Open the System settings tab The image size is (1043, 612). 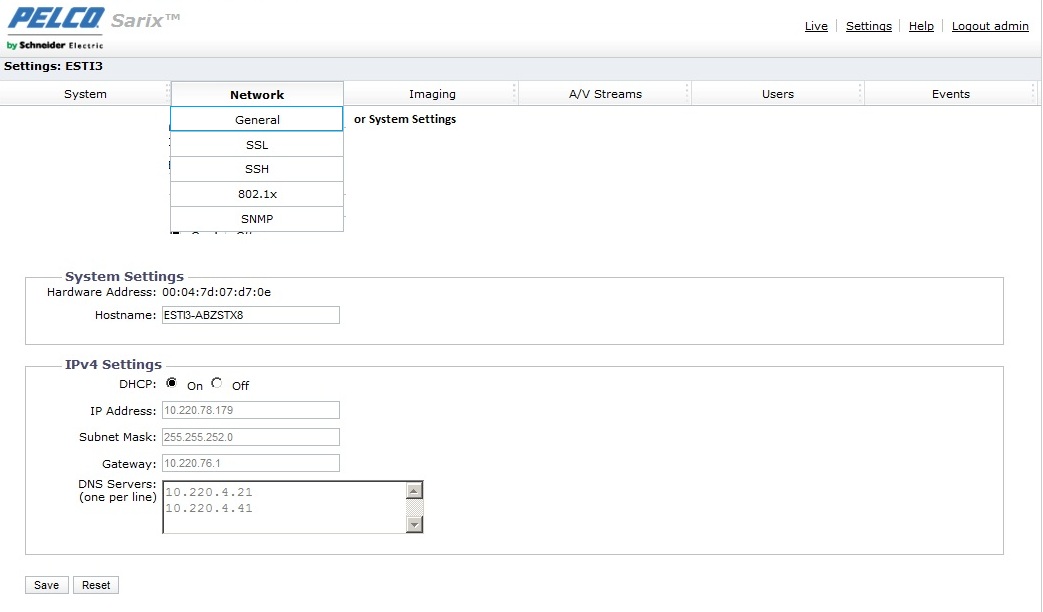[85, 94]
